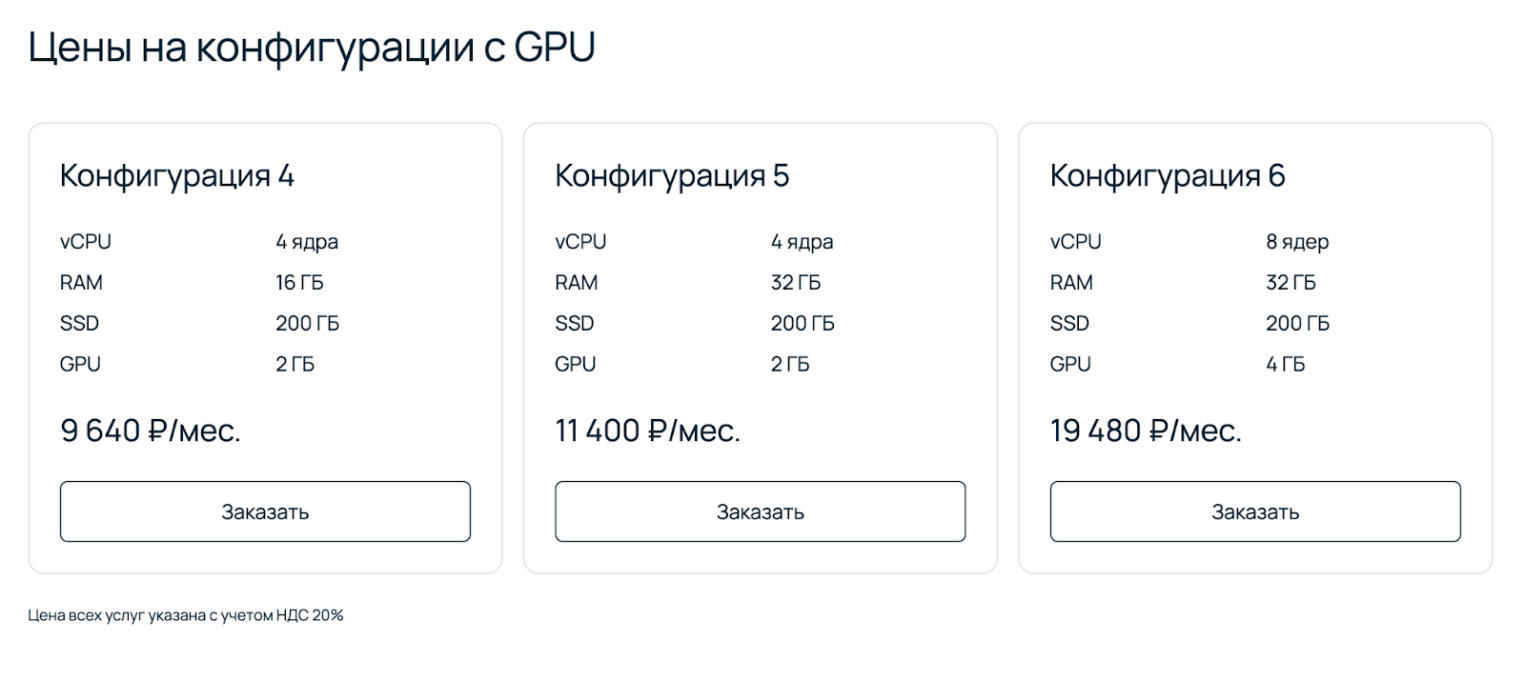Click the page title Цены на конфигурации с GPU
This screenshot has width=1525, height=681.
[x=313, y=43]
